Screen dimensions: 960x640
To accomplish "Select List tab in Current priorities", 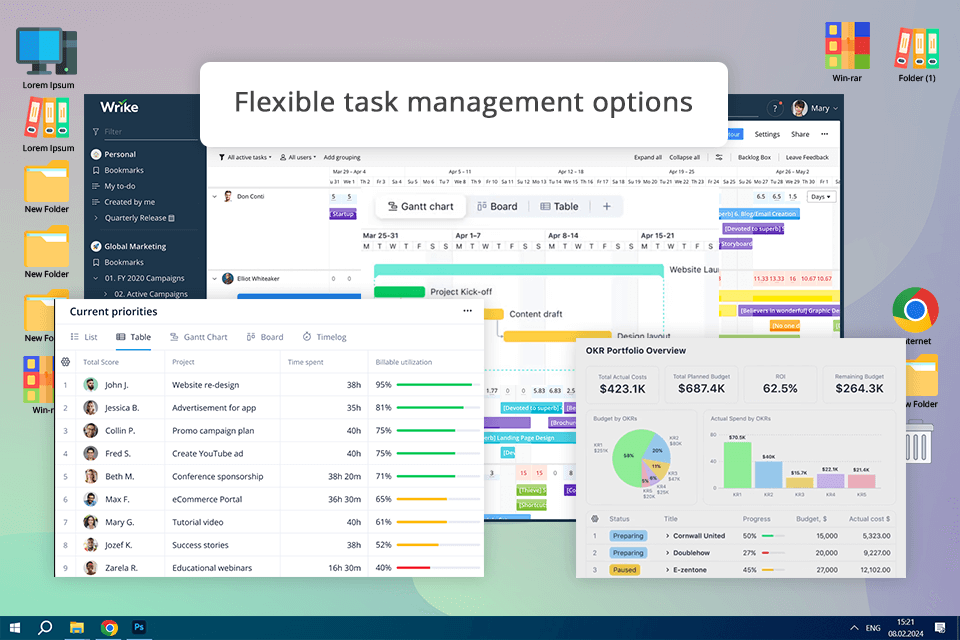I will tap(84, 337).
